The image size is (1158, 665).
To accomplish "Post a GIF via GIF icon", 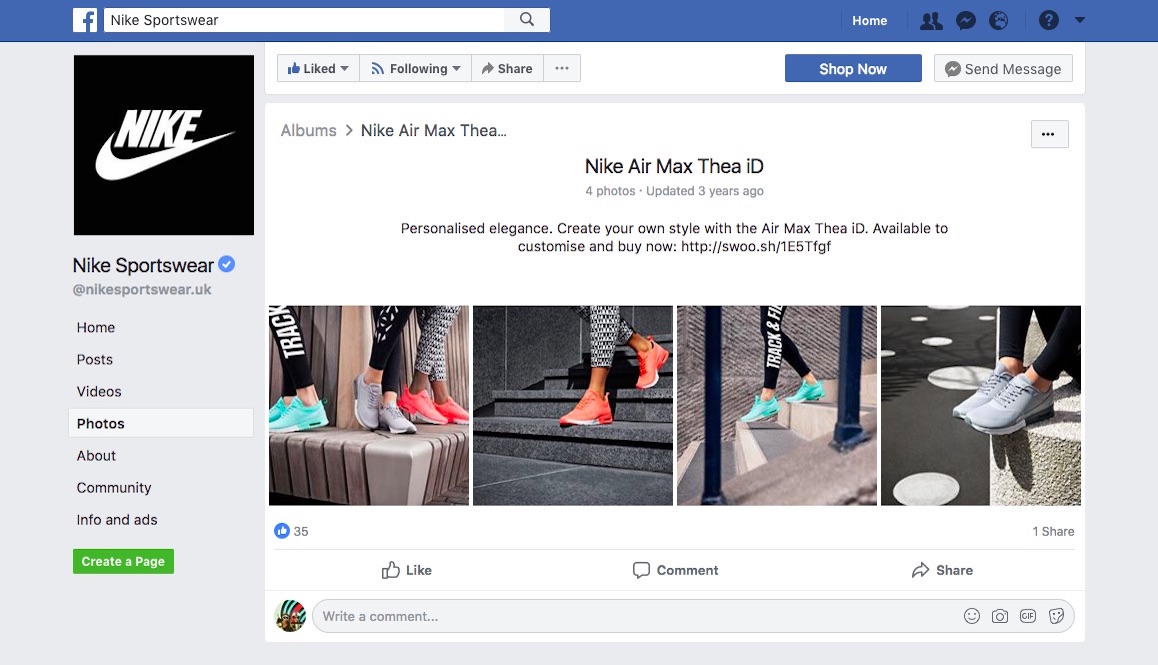I will click(x=1028, y=616).
